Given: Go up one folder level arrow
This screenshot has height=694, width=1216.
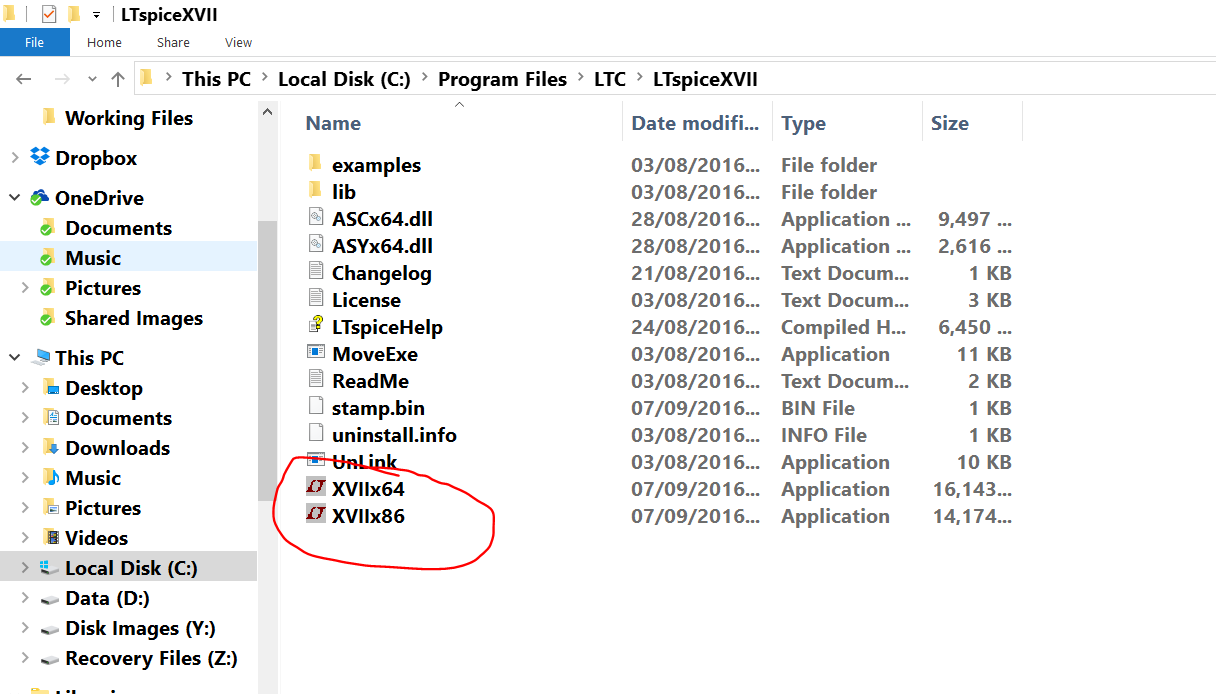Looking at the screenshot, I should [118, 79].
